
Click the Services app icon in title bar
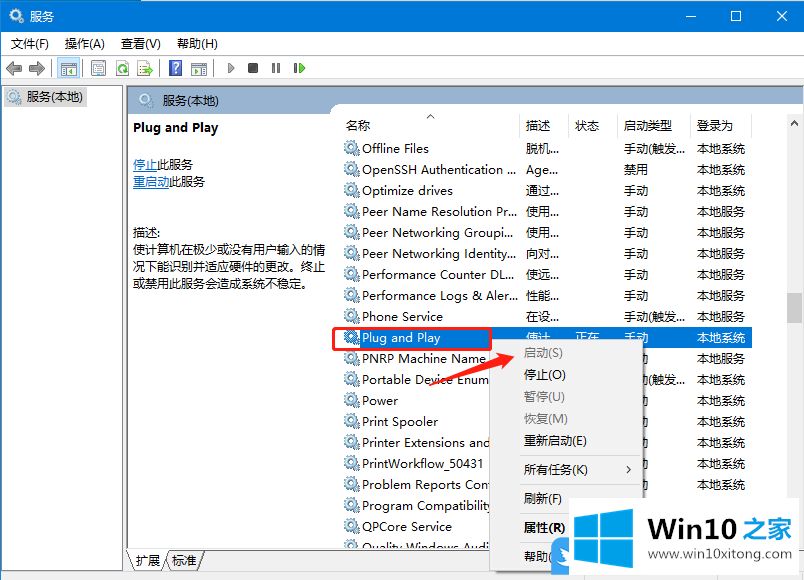click(x=16, y=16)
